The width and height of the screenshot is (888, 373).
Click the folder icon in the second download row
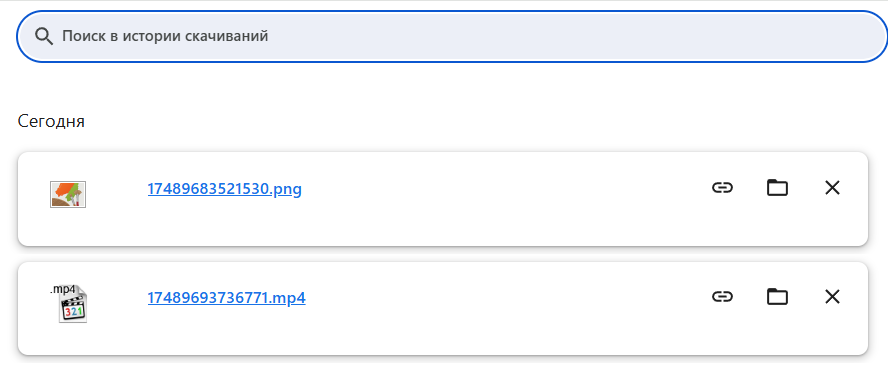point(777,297)
